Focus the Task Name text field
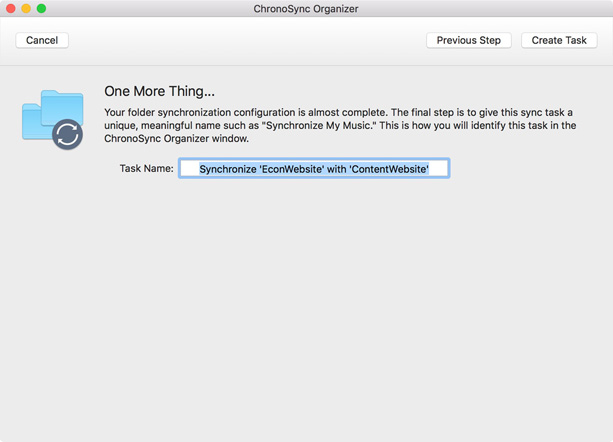 tap(314, 168)
